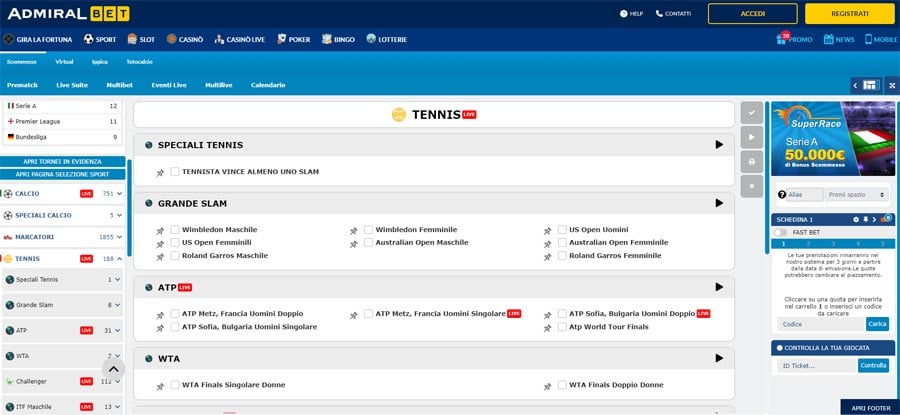
Task: Check Roland Garros Femminile box
Action: pyautogui.click(x=562, y=256)
